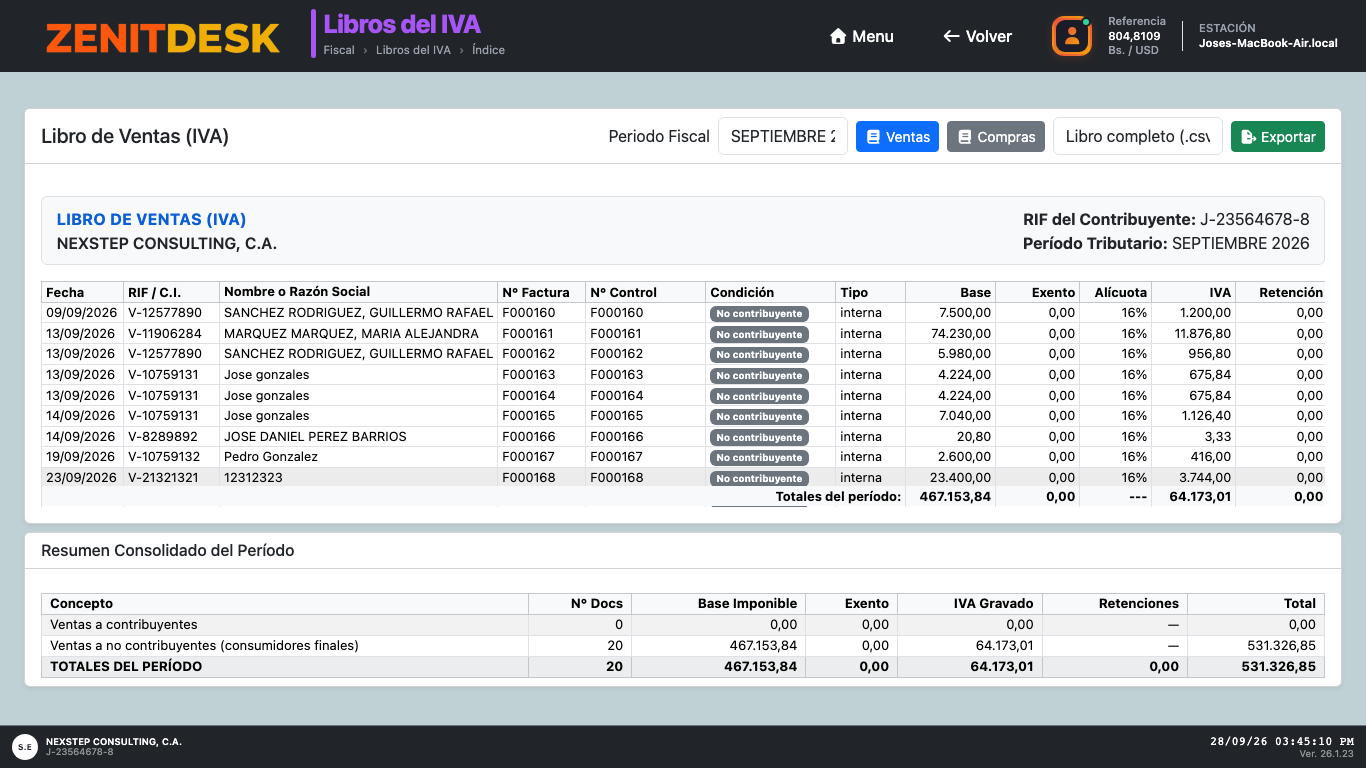This screenshot has height=768, width=1366.
Task: Open the Libro completo format dropdown
Action: pyautogui.click(x=1138, y=136)
